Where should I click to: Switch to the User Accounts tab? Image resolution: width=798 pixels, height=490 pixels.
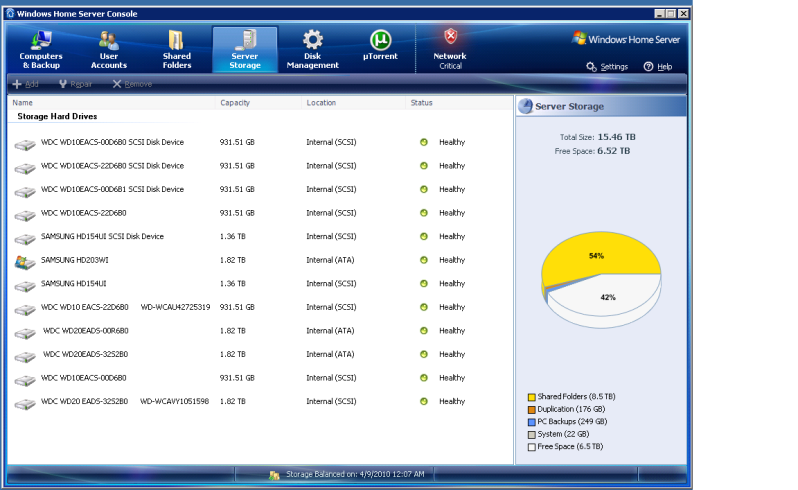point(108,49)
